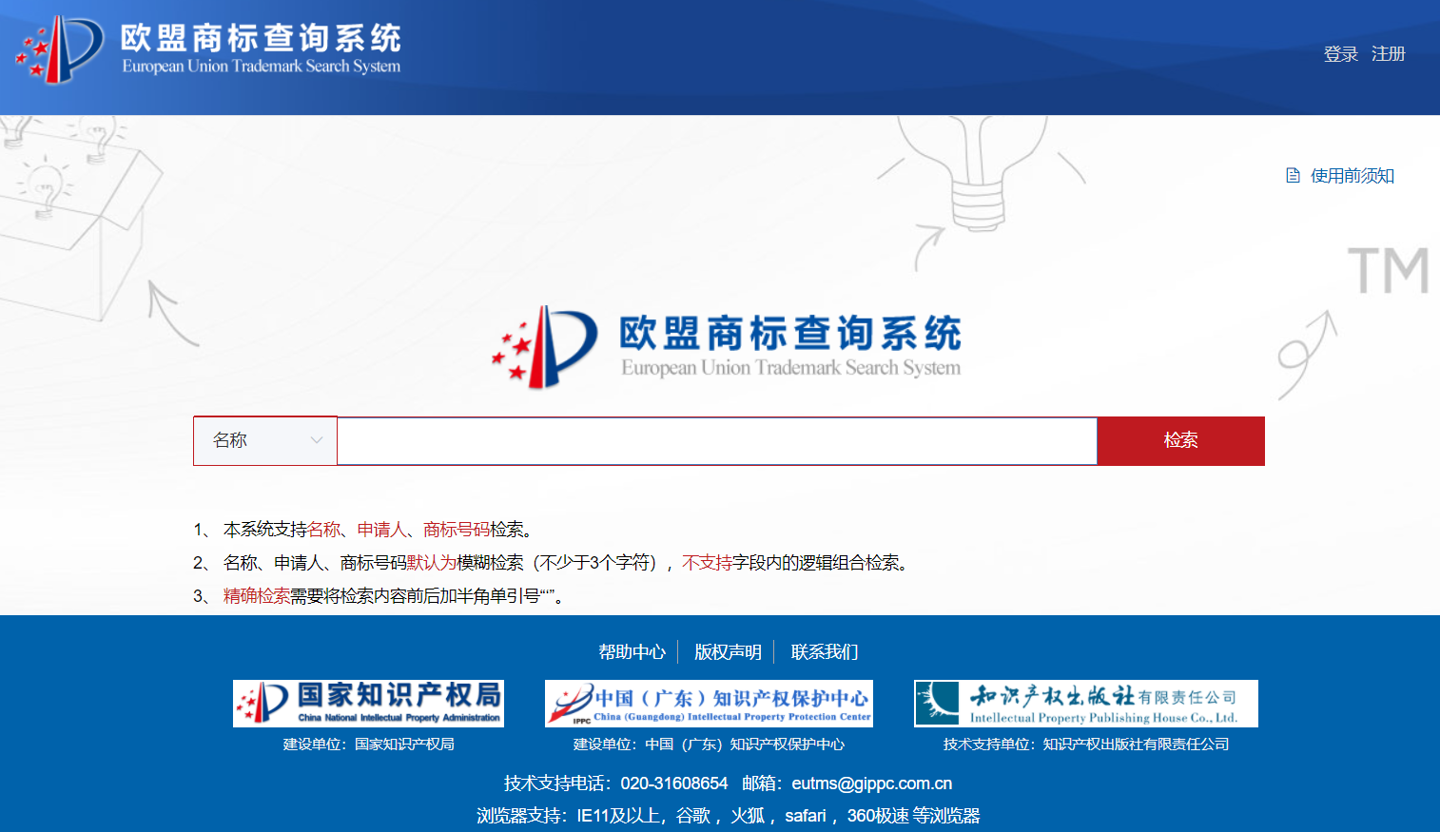Click the eutms@gippc.com.cn email address
1440x832 pixels.
point(869,783)
